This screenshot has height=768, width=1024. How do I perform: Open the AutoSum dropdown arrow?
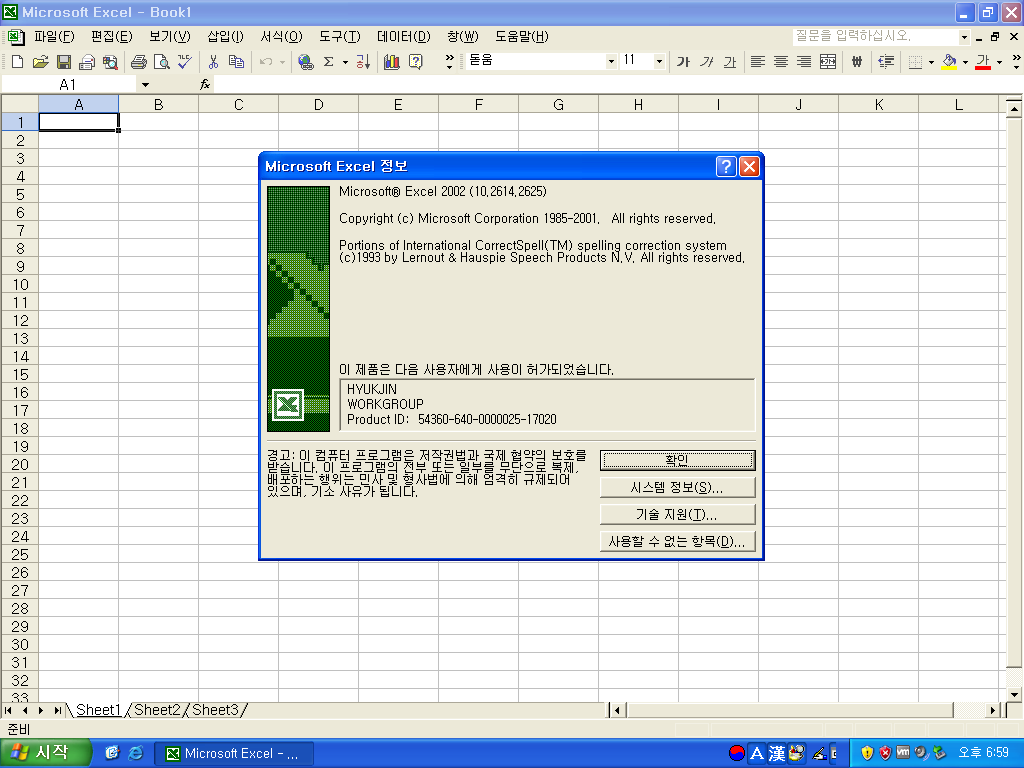[x=345, y=62]
